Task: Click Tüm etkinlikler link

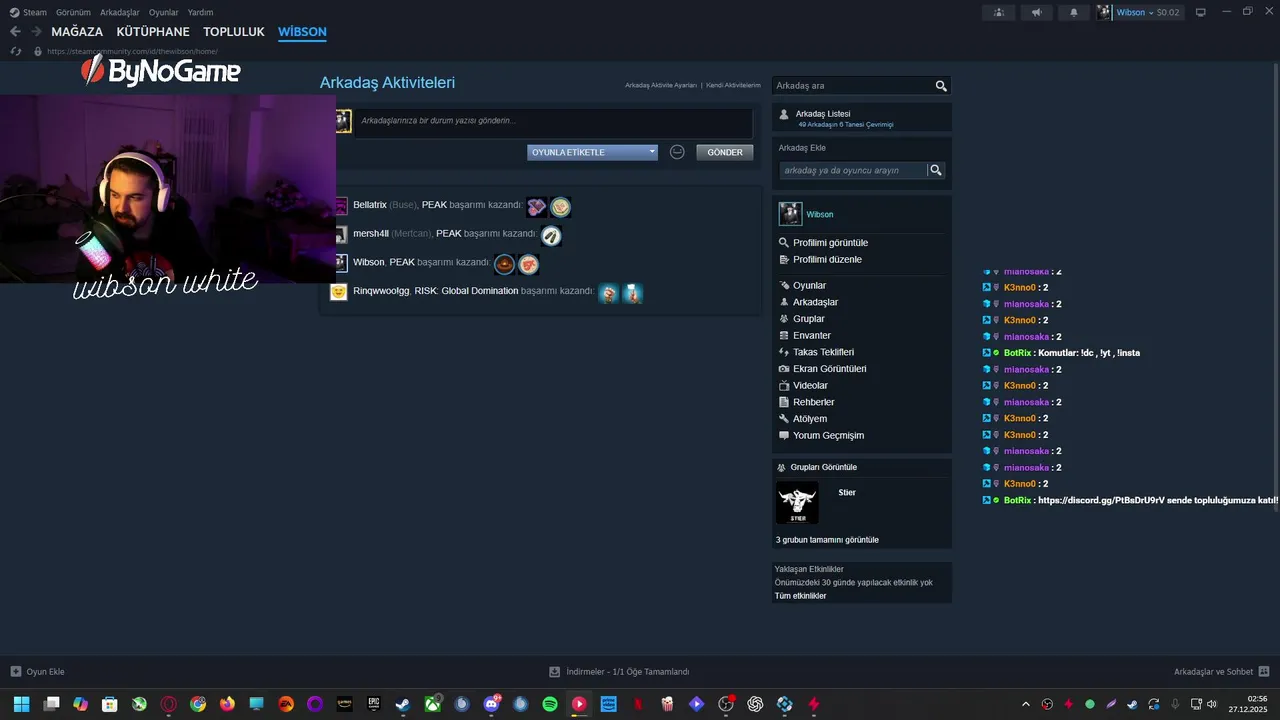Action: point(800,596)
